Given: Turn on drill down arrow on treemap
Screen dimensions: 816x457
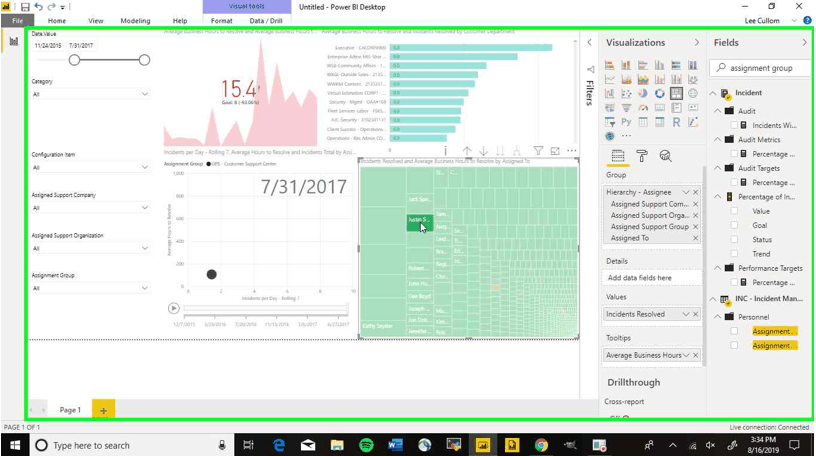Looking at the screenshot, I should [483, 151].
